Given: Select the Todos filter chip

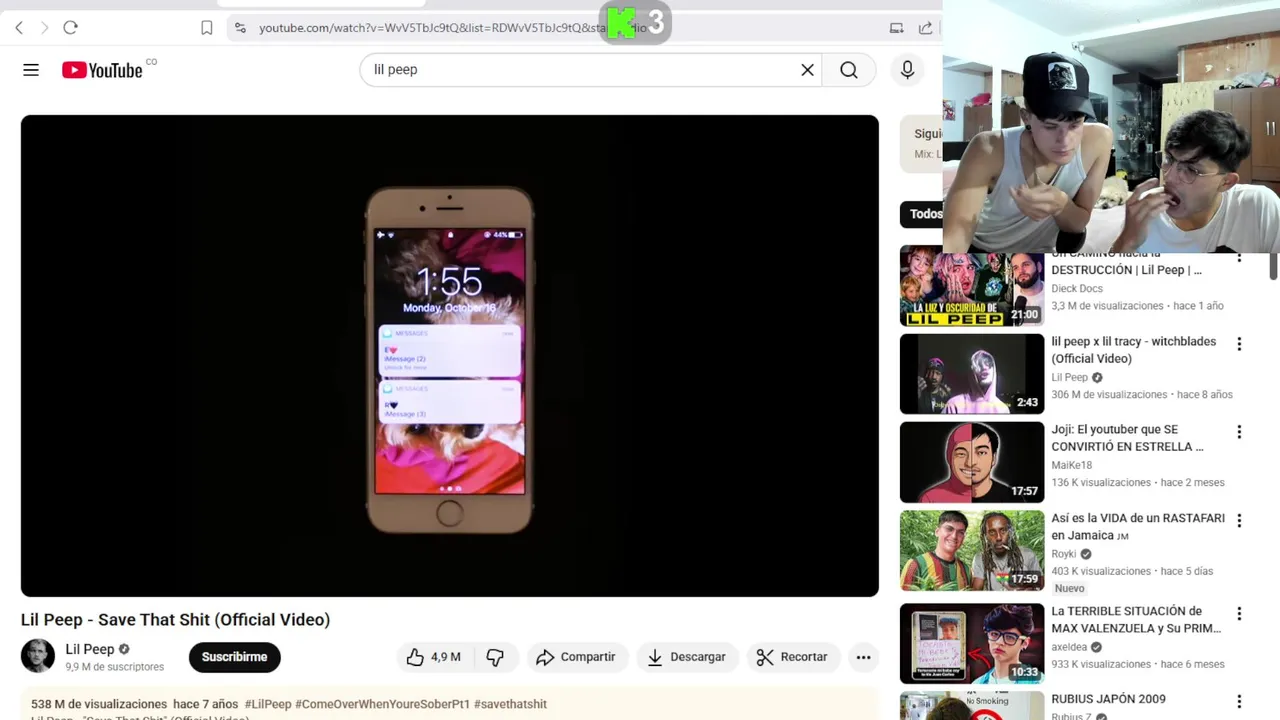Looking at the screenshot, I should click(922, 214).
